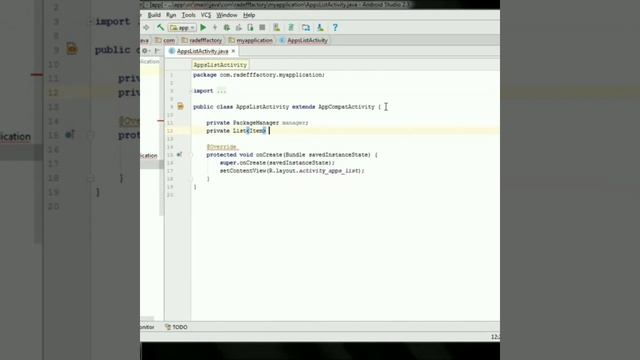
Task: Click the class gutter icon on line 9
Action: 180,107
